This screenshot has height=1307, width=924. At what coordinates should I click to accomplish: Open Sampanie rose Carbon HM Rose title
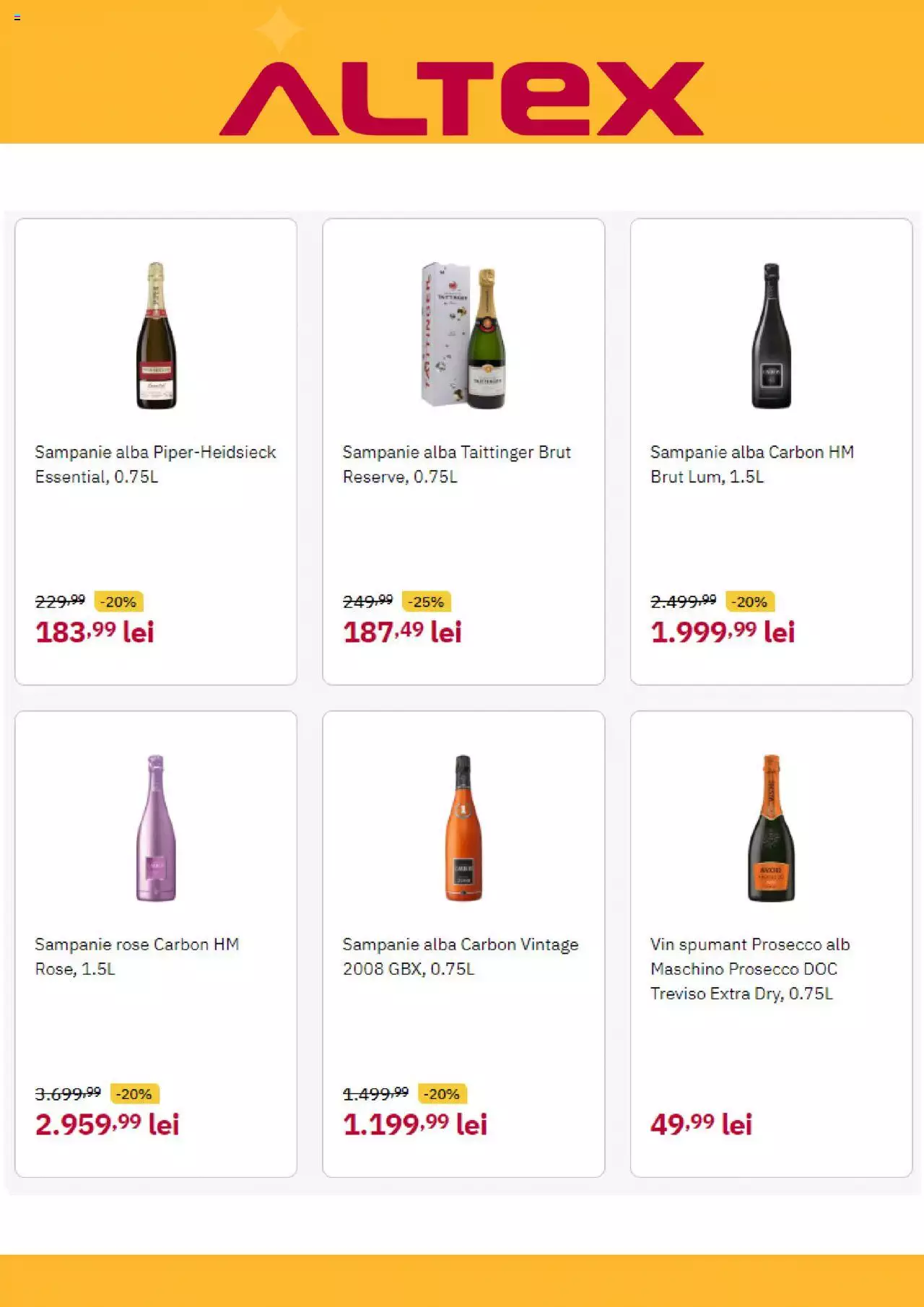click(x=136, y=957)
